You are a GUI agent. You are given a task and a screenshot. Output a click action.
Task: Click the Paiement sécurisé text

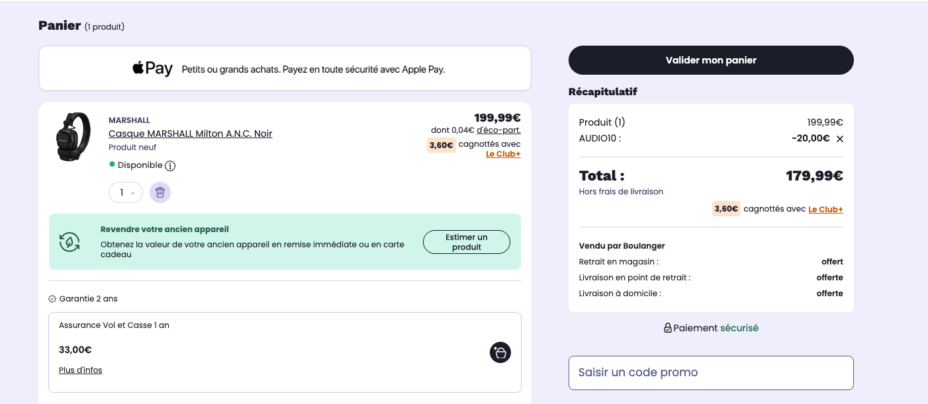click(716, 328)
